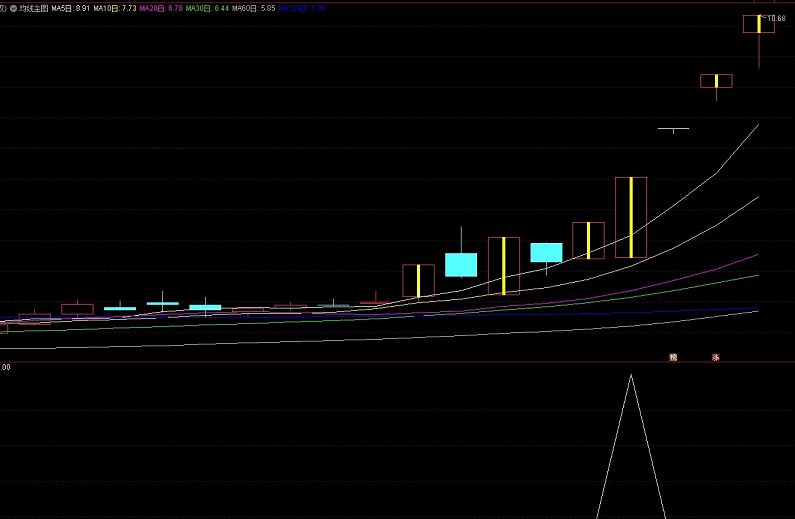Select the MA5日 8.91 readout
This screenshot has height=519, width=795.
tap(71, 8)
